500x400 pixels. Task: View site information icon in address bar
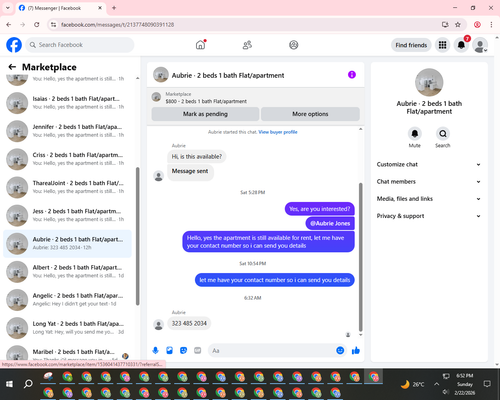pos(53,24)
